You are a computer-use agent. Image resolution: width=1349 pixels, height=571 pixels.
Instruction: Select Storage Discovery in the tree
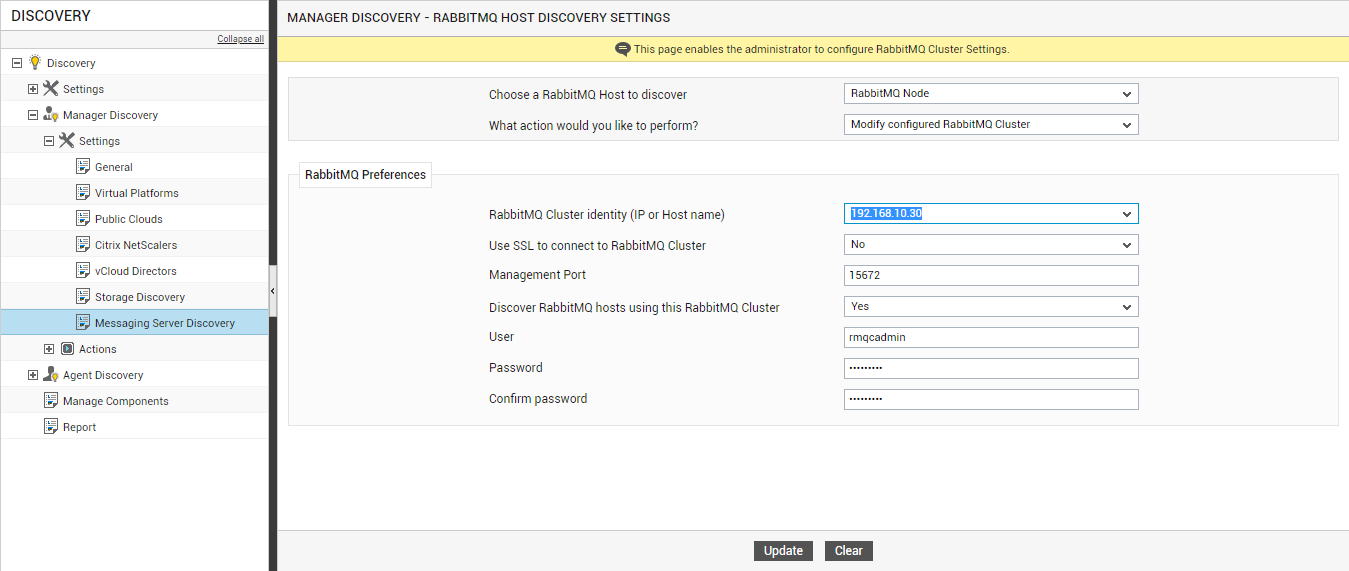140,297
